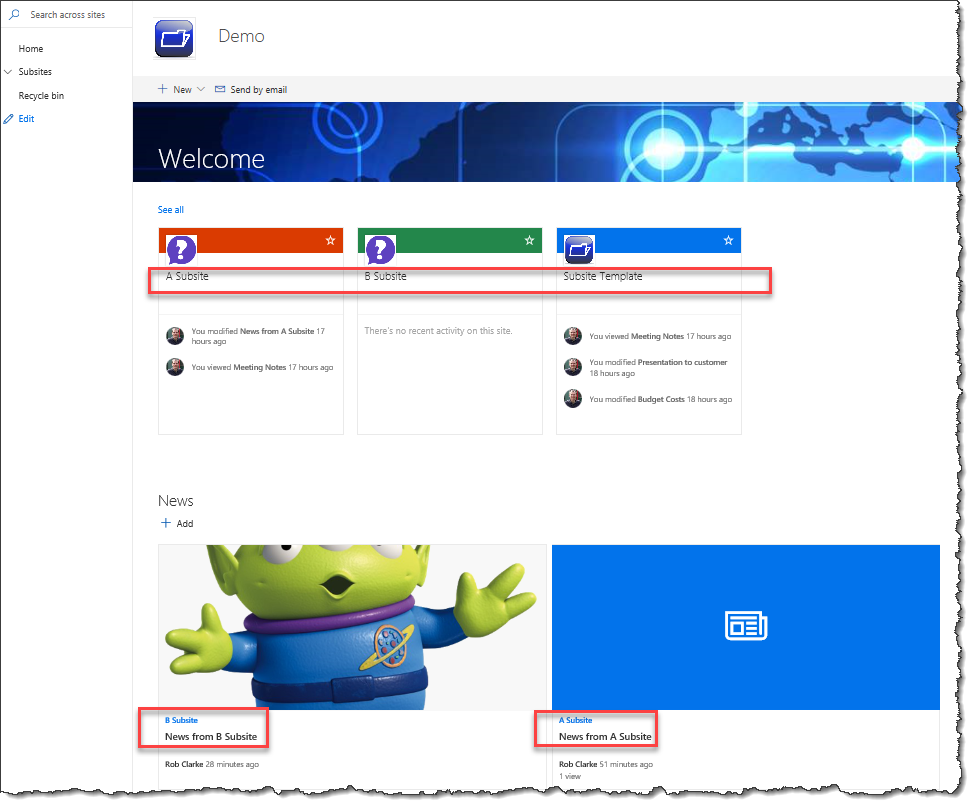The width and height of the screenshot is (973, 805).
Task: Click 'Rob Clarke 51 minutes ago' author line
Action: point(606,764)
